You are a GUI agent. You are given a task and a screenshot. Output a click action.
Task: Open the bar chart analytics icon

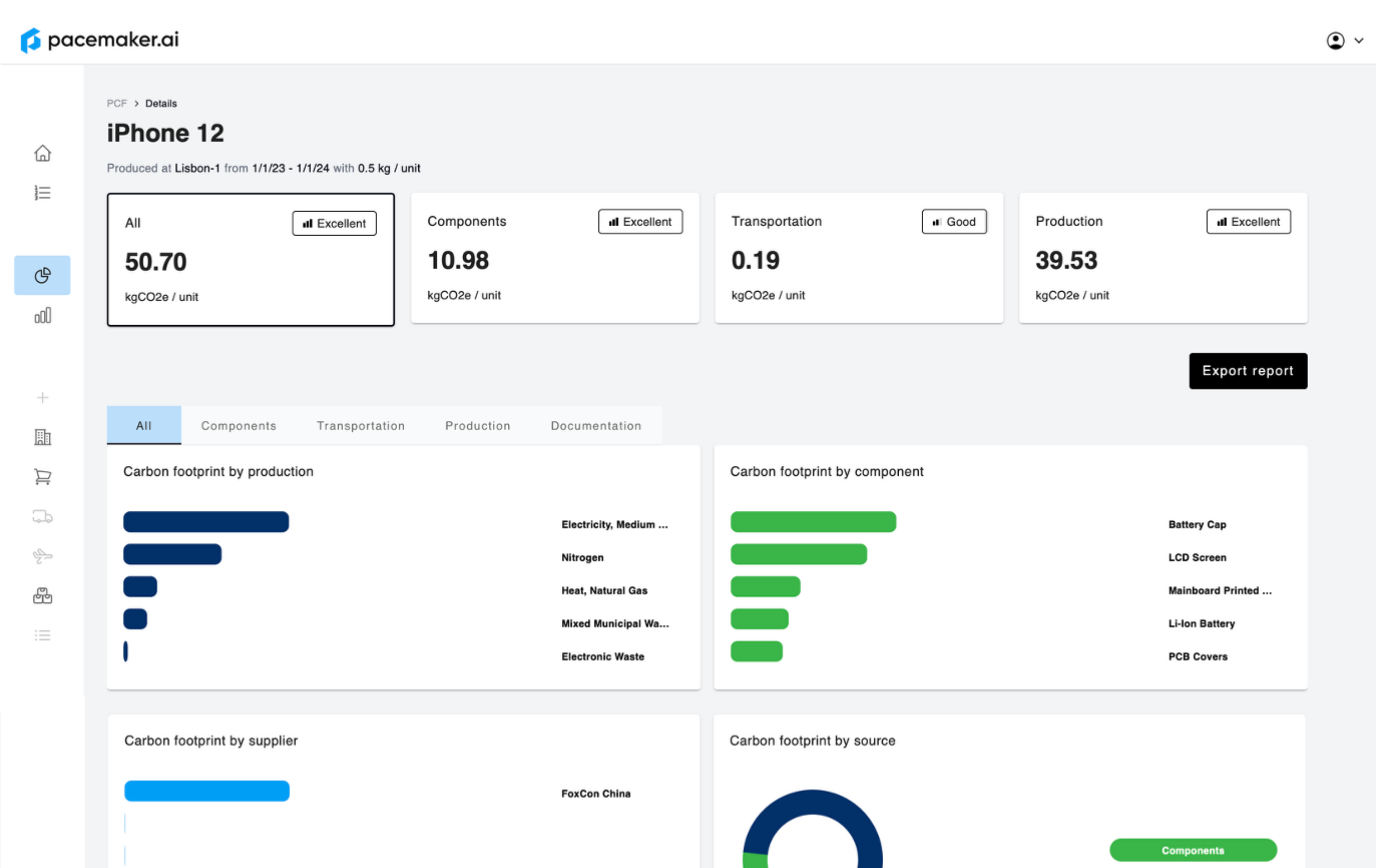[42, 315]
